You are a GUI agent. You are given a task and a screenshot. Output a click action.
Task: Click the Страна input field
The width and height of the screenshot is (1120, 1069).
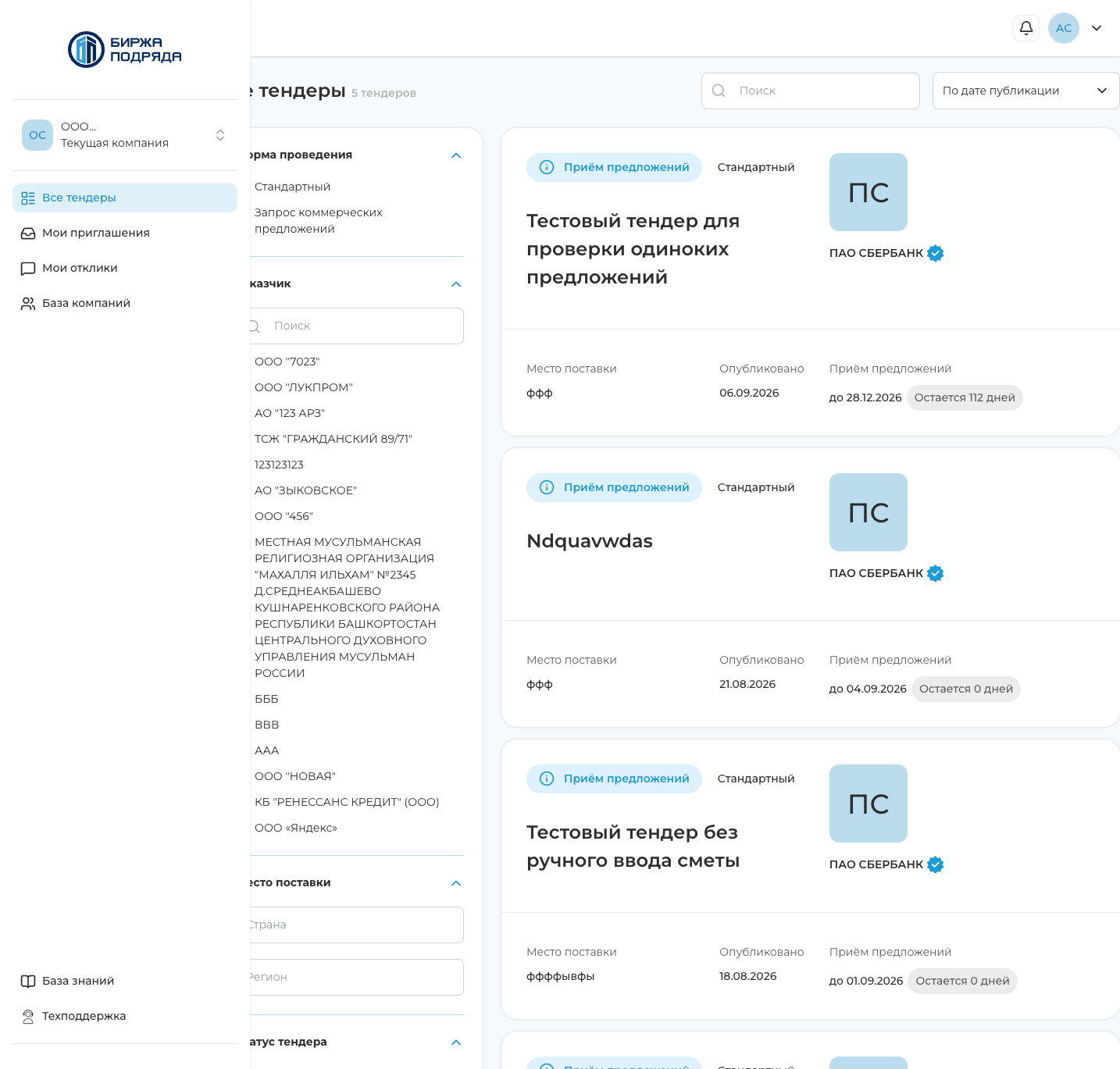tap(355, 925)
